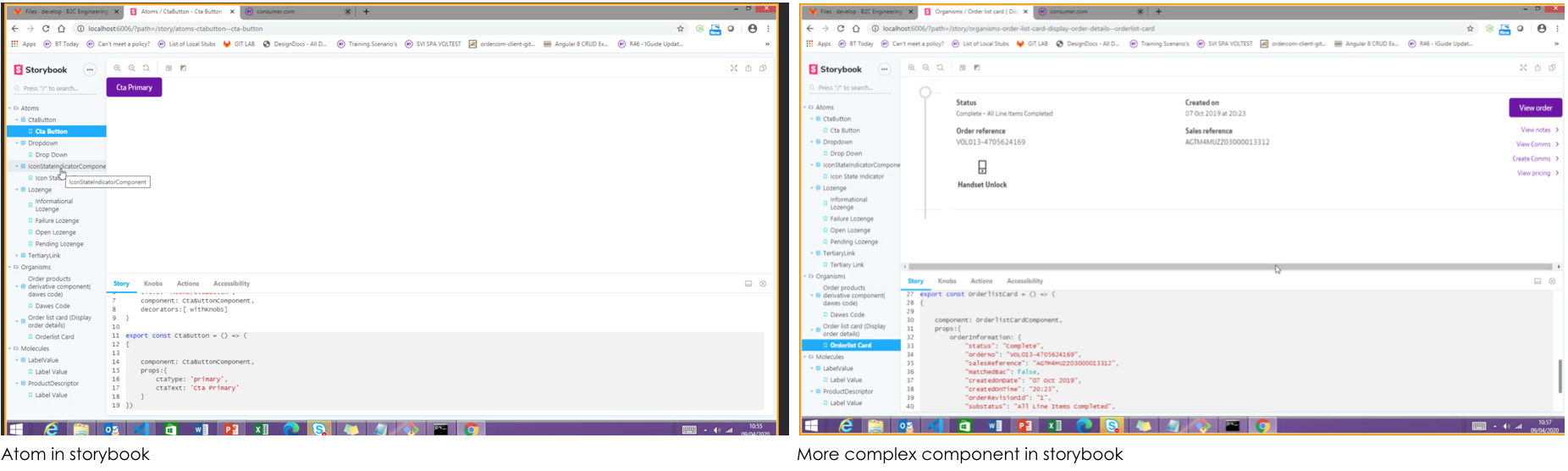Switch to Knobs tab in right window
Image resolution: width=1568 pixels, height=471 pixels.
[947, 281]
